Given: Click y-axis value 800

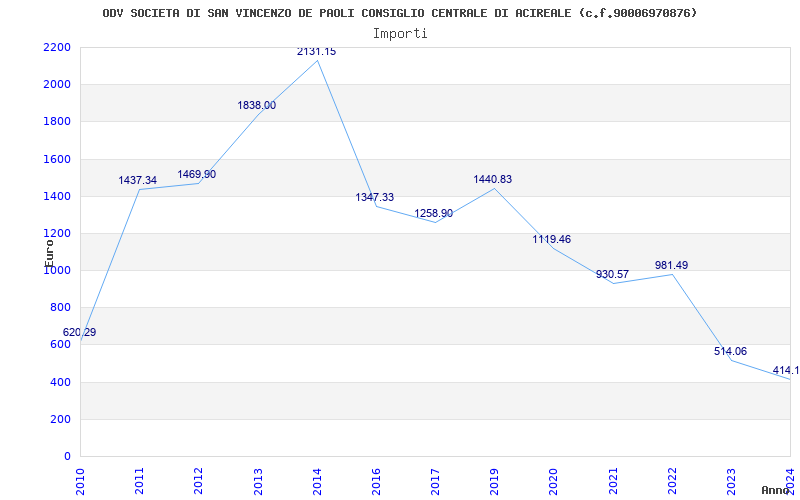Looking at the screenshot, I should tap(61, 308).
